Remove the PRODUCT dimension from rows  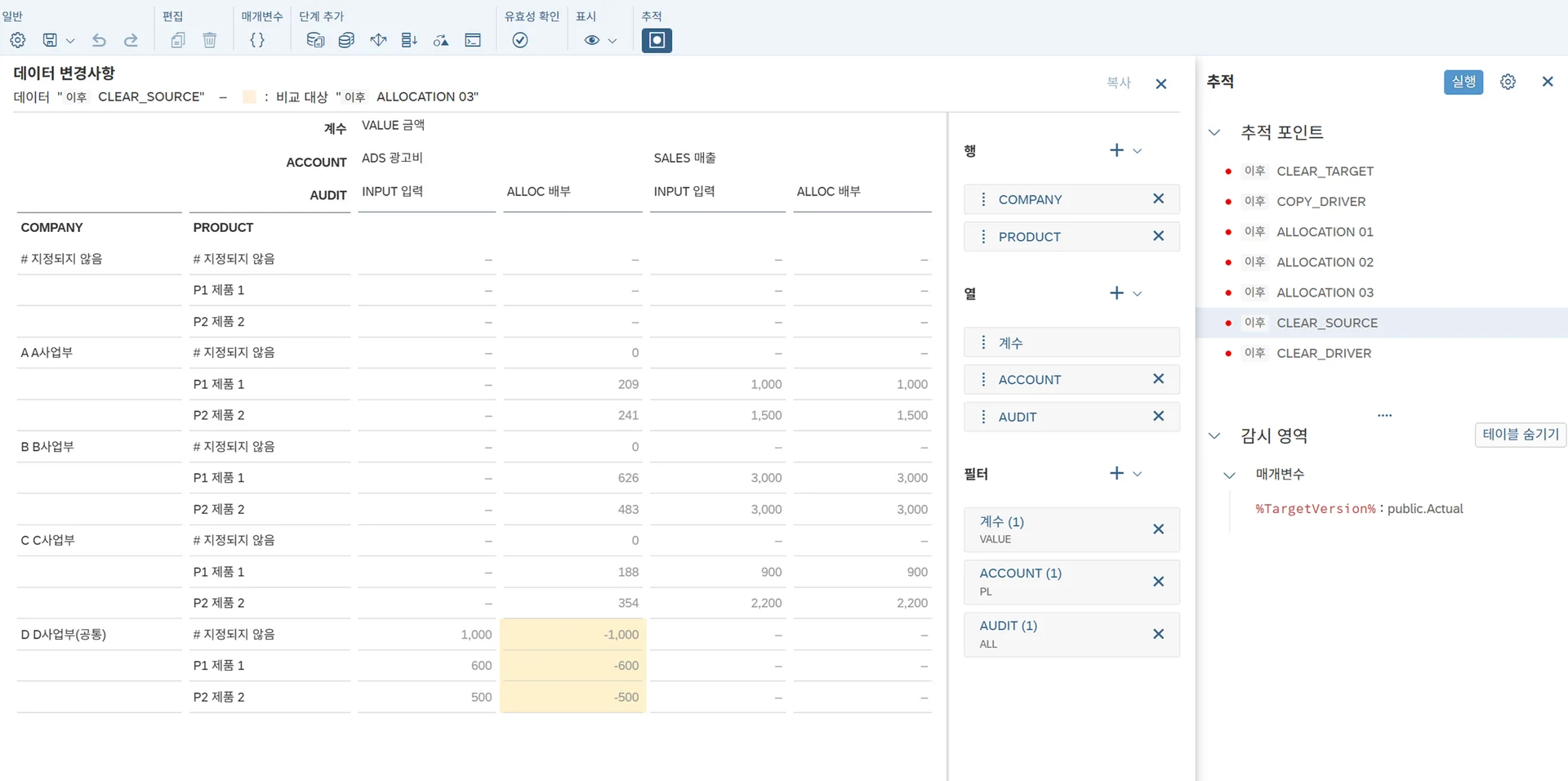1158,236
